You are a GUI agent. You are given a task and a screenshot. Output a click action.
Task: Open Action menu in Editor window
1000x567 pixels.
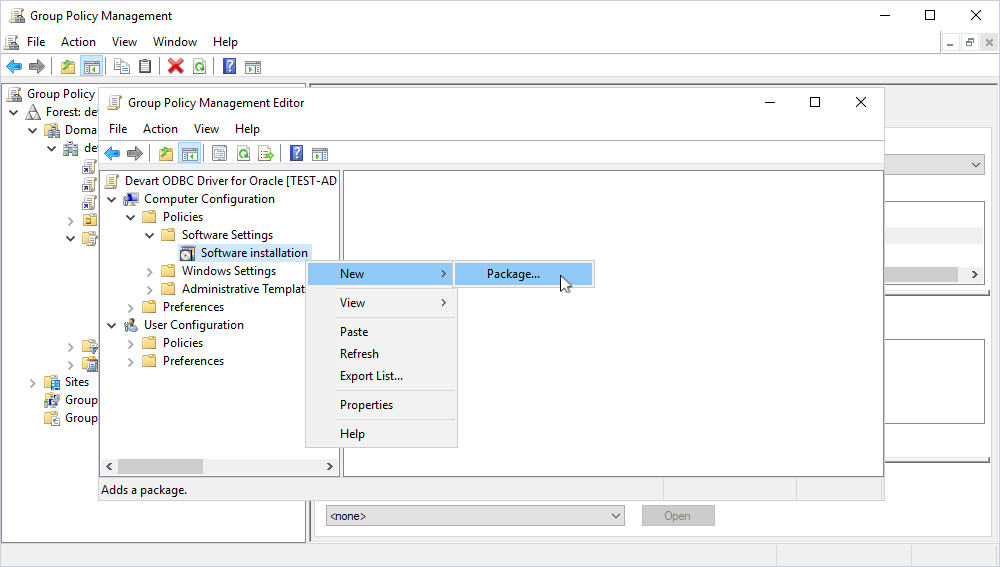160,129
